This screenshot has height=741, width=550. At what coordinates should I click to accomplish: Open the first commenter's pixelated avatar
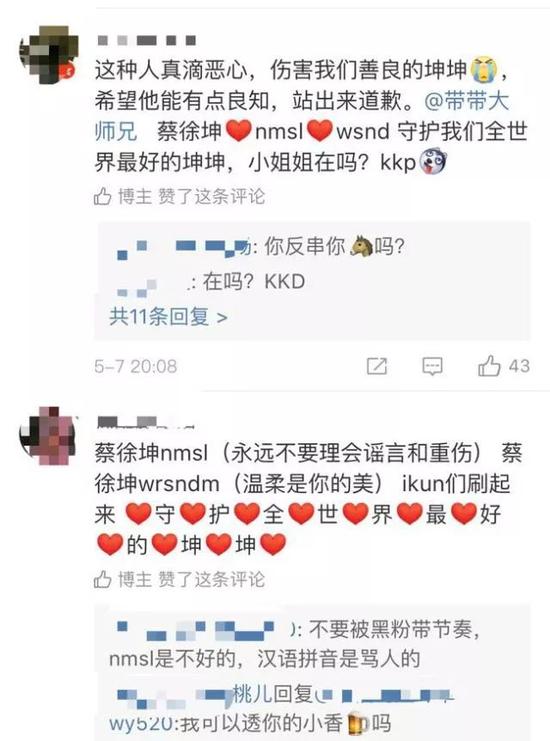[x=49, y=55]
